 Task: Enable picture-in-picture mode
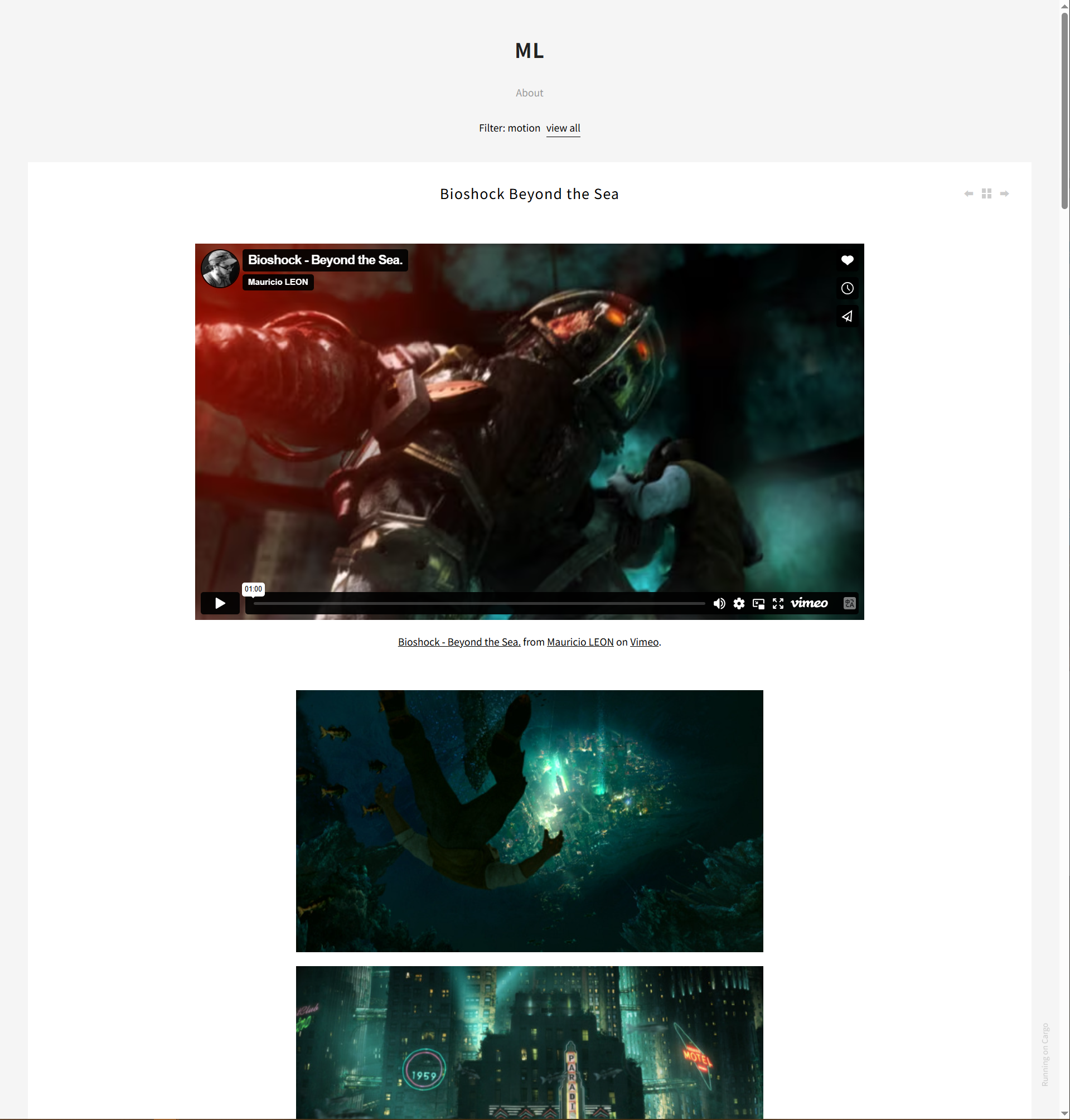pos(758,603)
